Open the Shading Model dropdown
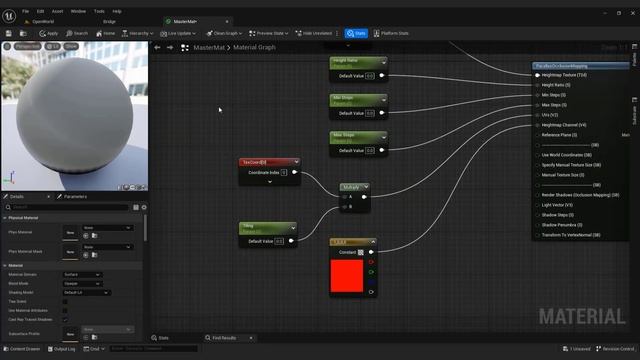This screenshot has height=360, width=640. 87,293
